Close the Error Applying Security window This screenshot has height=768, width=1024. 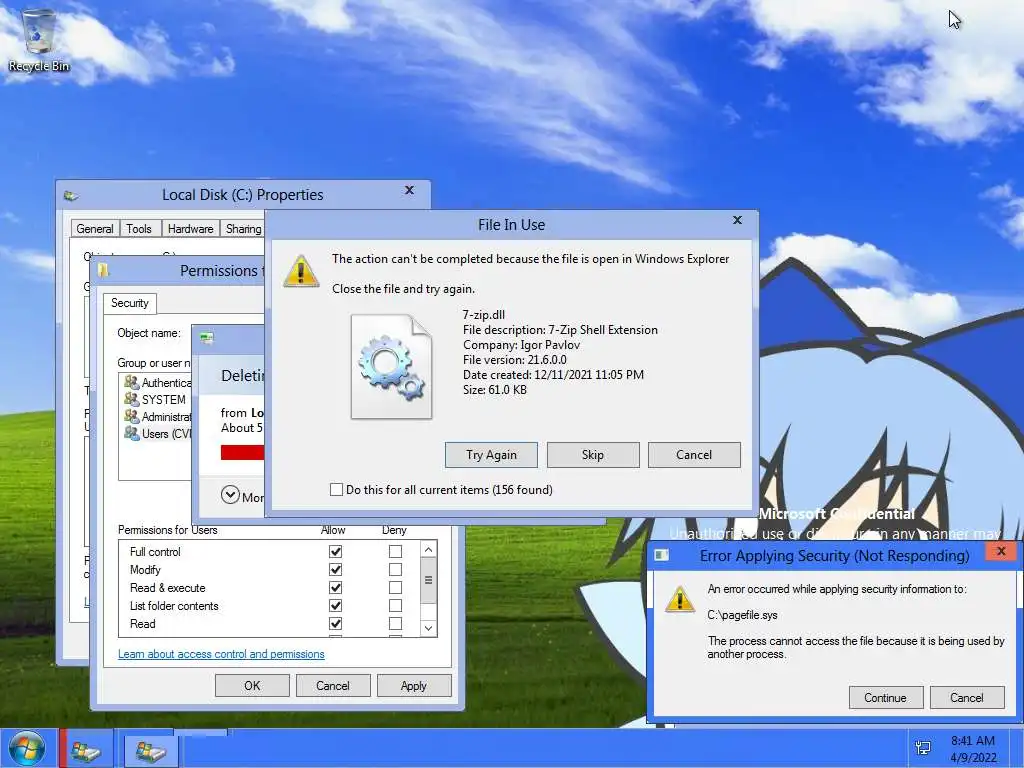point(1001,551)
